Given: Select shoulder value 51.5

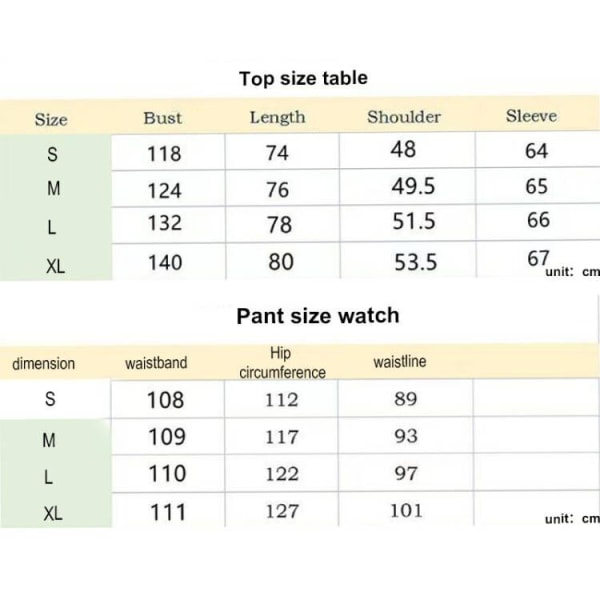Looking at the screenshot, I should pyautogui.click(x=414, y=221).
